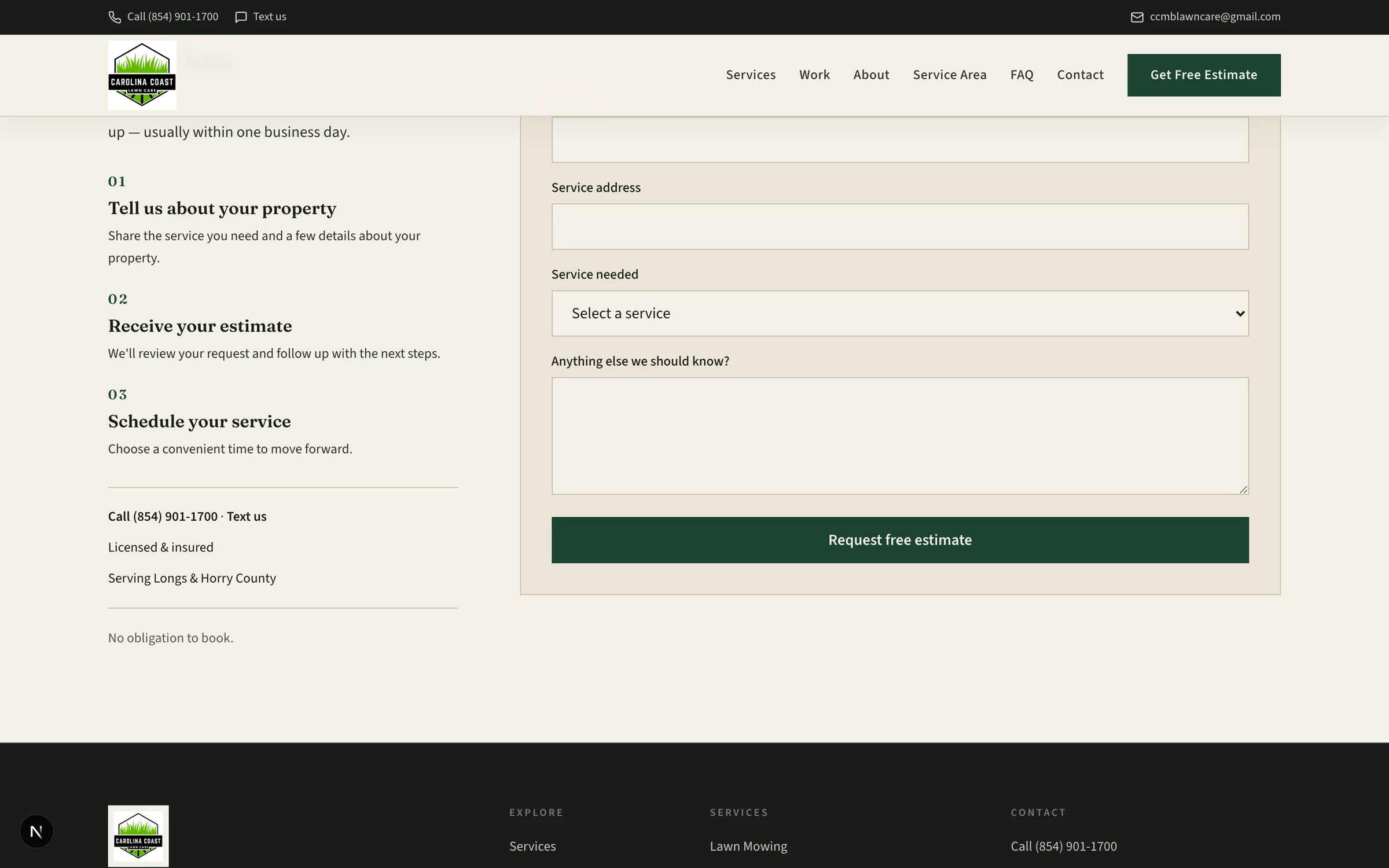Submit with Request free estimate button
The width and height of the screenshot is (1389, 868).
pyautogui.click(x=900, y=540)
